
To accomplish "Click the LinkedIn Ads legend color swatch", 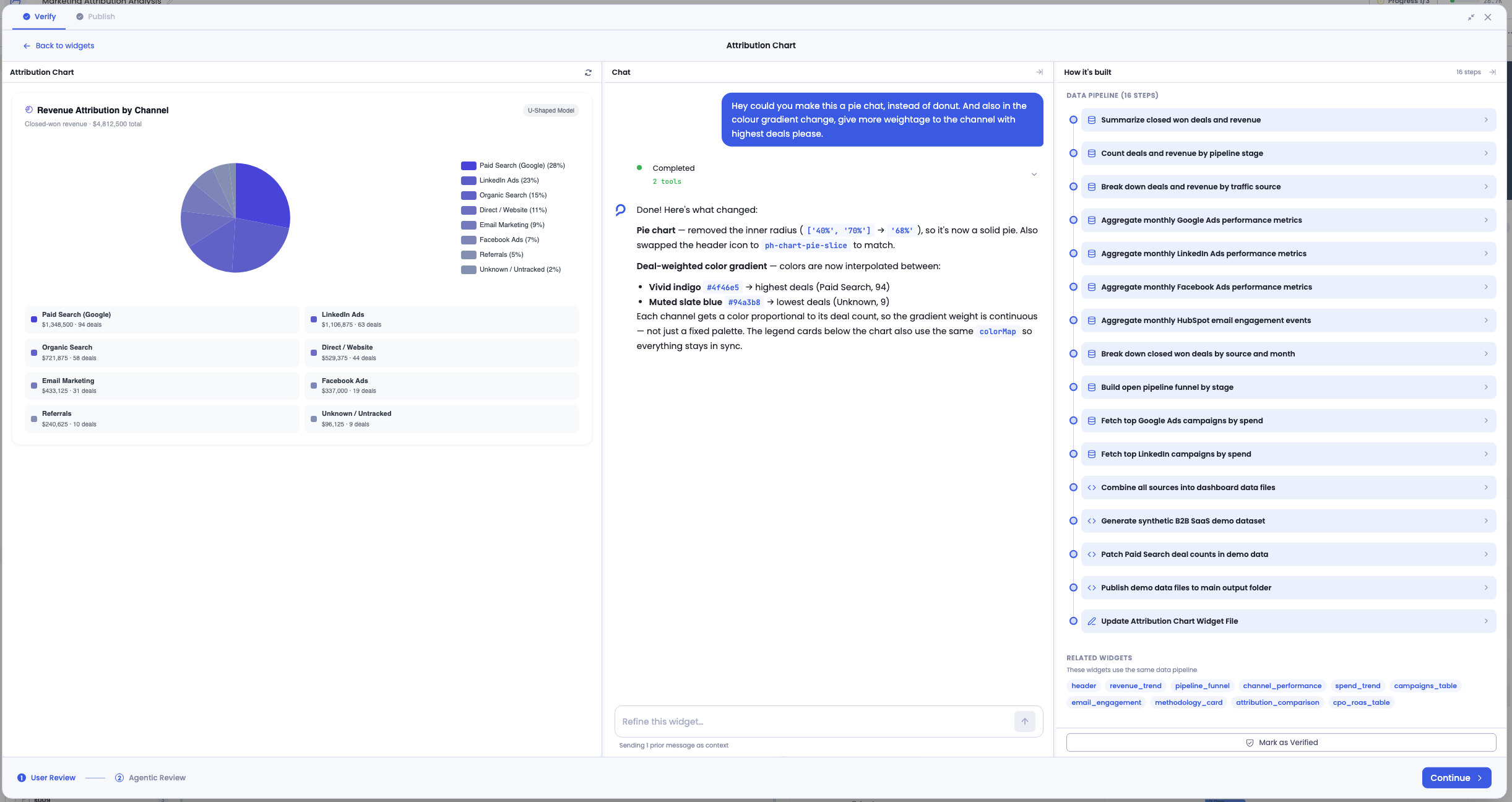I will pos(469,181).
